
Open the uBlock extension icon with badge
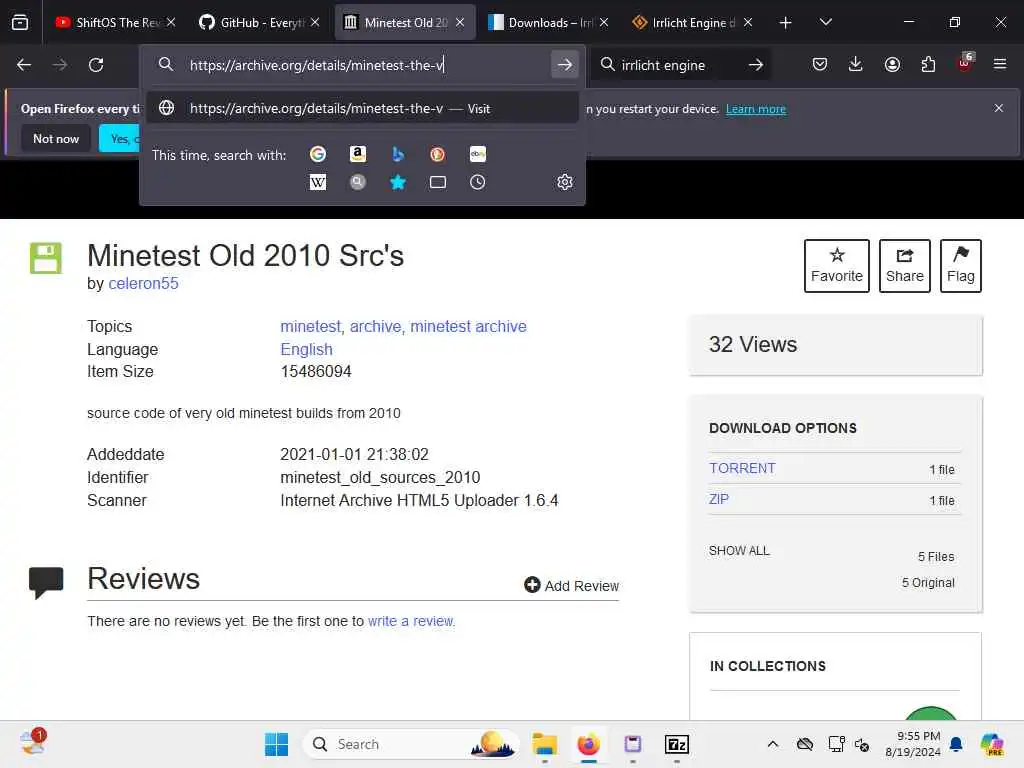coord(965,63)
